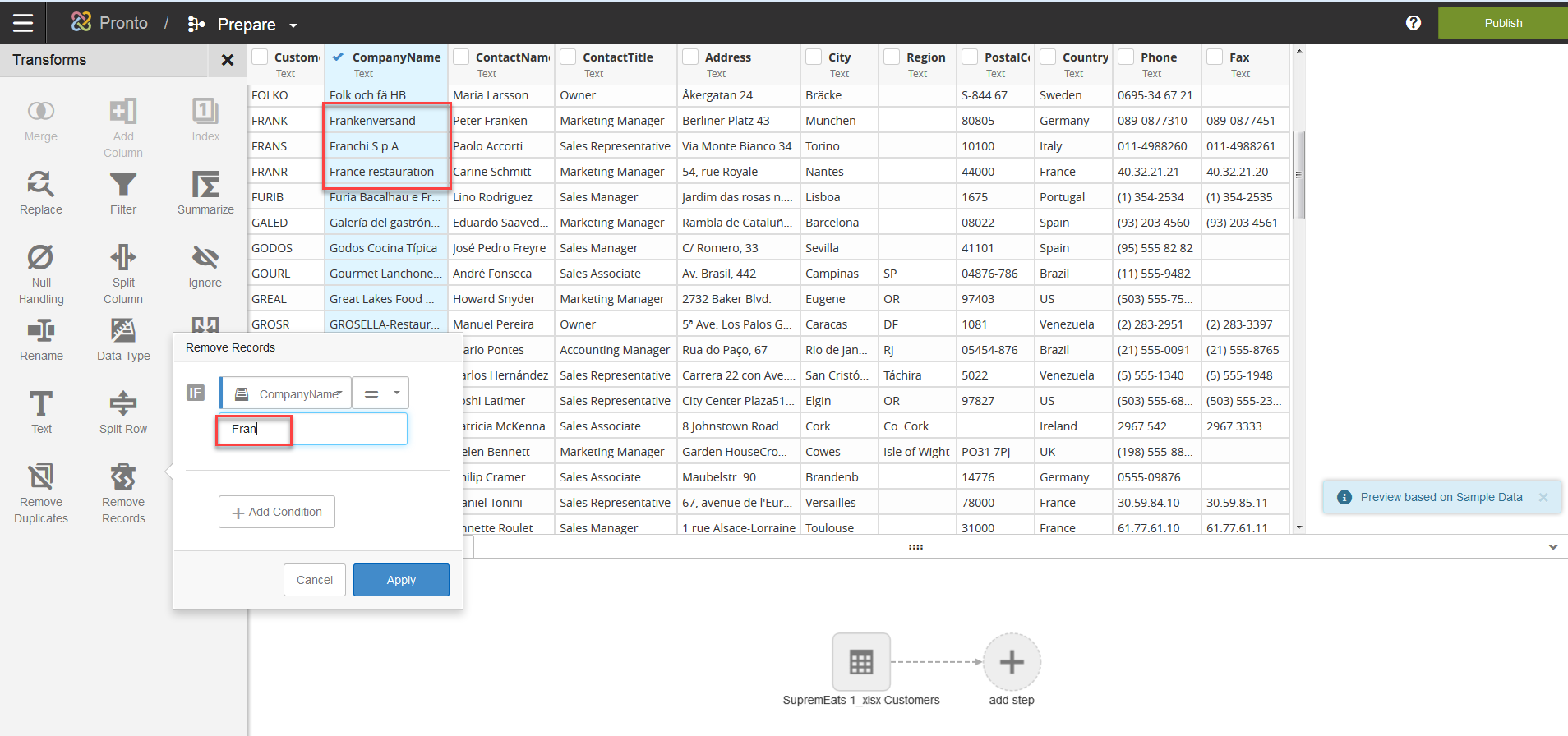Screen dimensions: 1568x736
Task: Open the Data Type transform
Action: coord(123,331)
